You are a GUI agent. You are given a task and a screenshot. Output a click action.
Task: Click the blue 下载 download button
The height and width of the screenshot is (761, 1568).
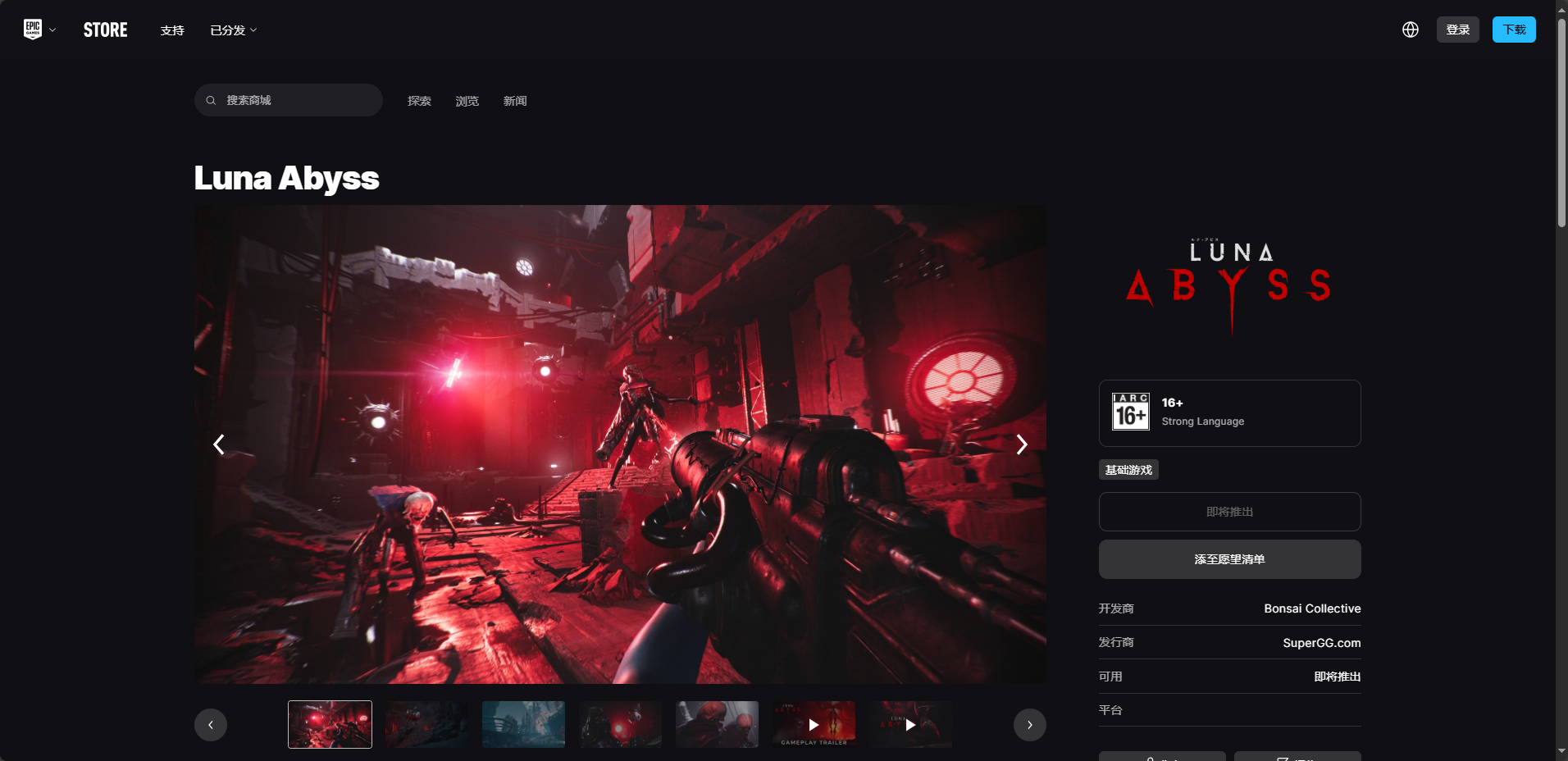(1514, 30)
